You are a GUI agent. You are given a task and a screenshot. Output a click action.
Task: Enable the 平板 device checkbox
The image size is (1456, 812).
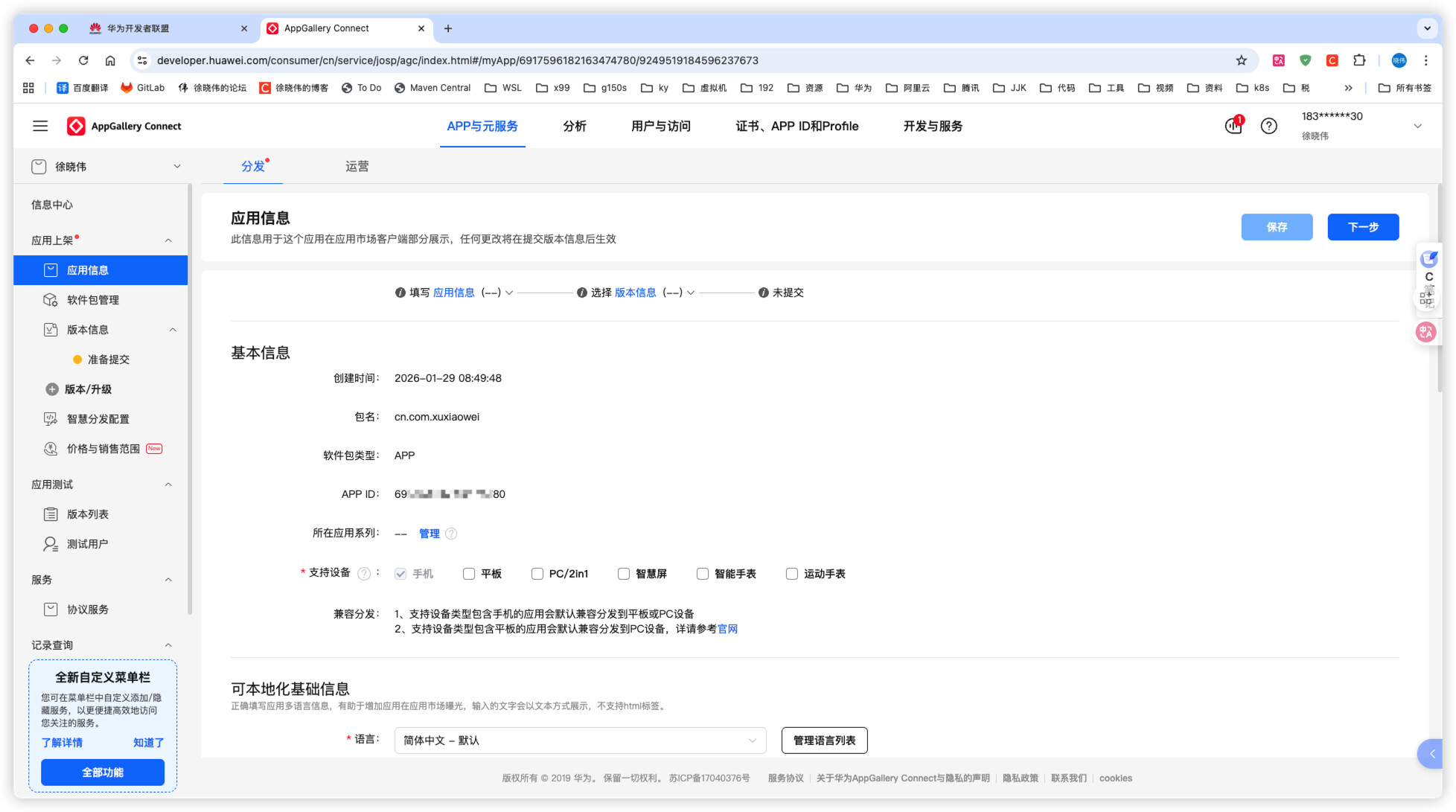point(469,573)
